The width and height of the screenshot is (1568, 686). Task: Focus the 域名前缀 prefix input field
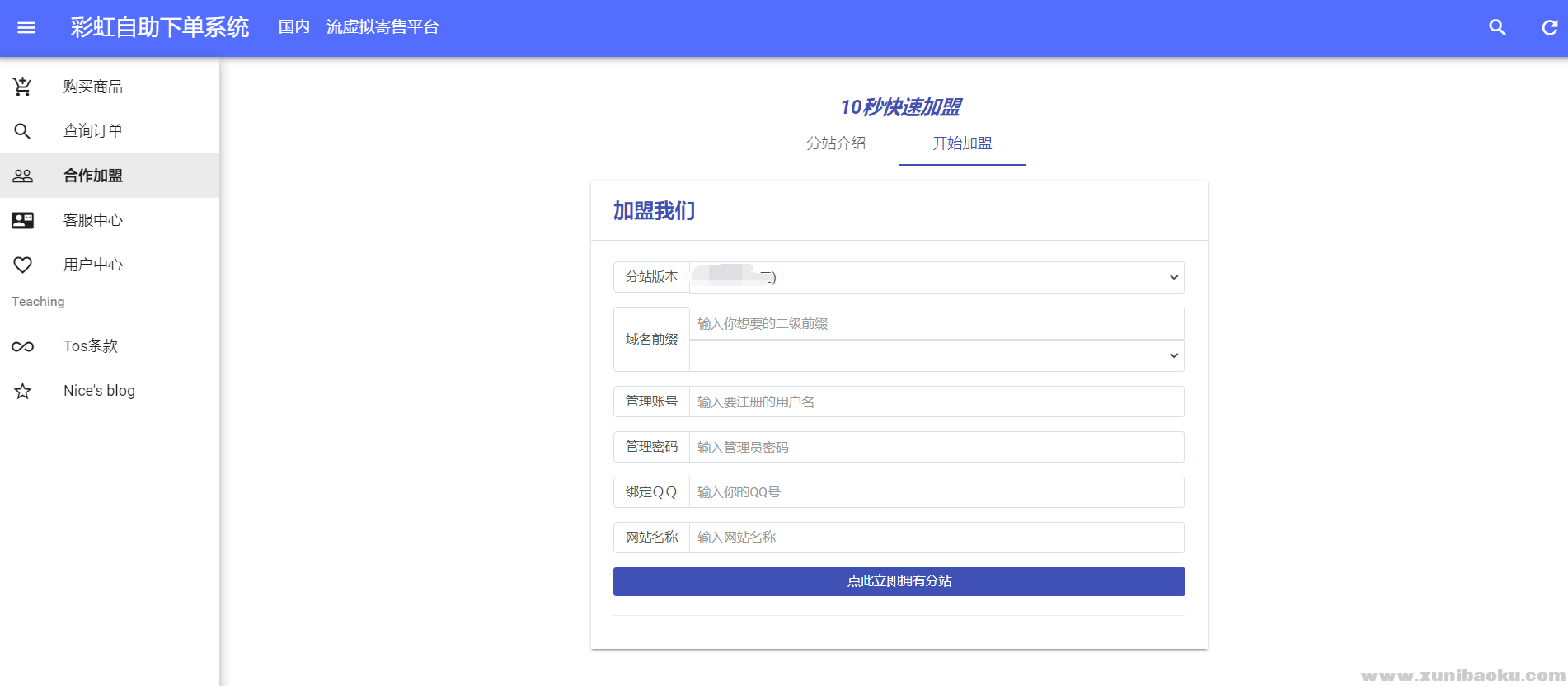click(936, 324)
